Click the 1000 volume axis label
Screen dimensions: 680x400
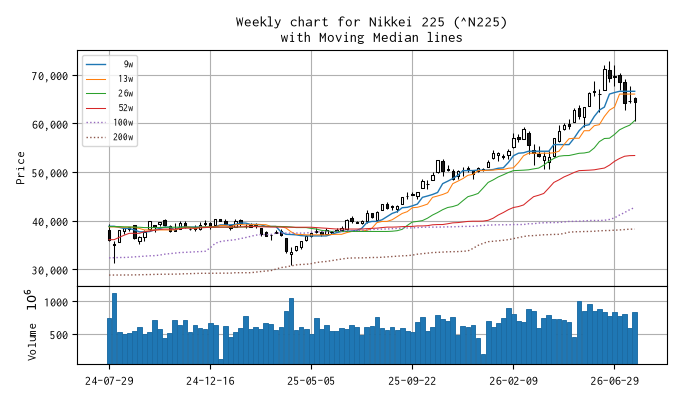click(57, 302)
